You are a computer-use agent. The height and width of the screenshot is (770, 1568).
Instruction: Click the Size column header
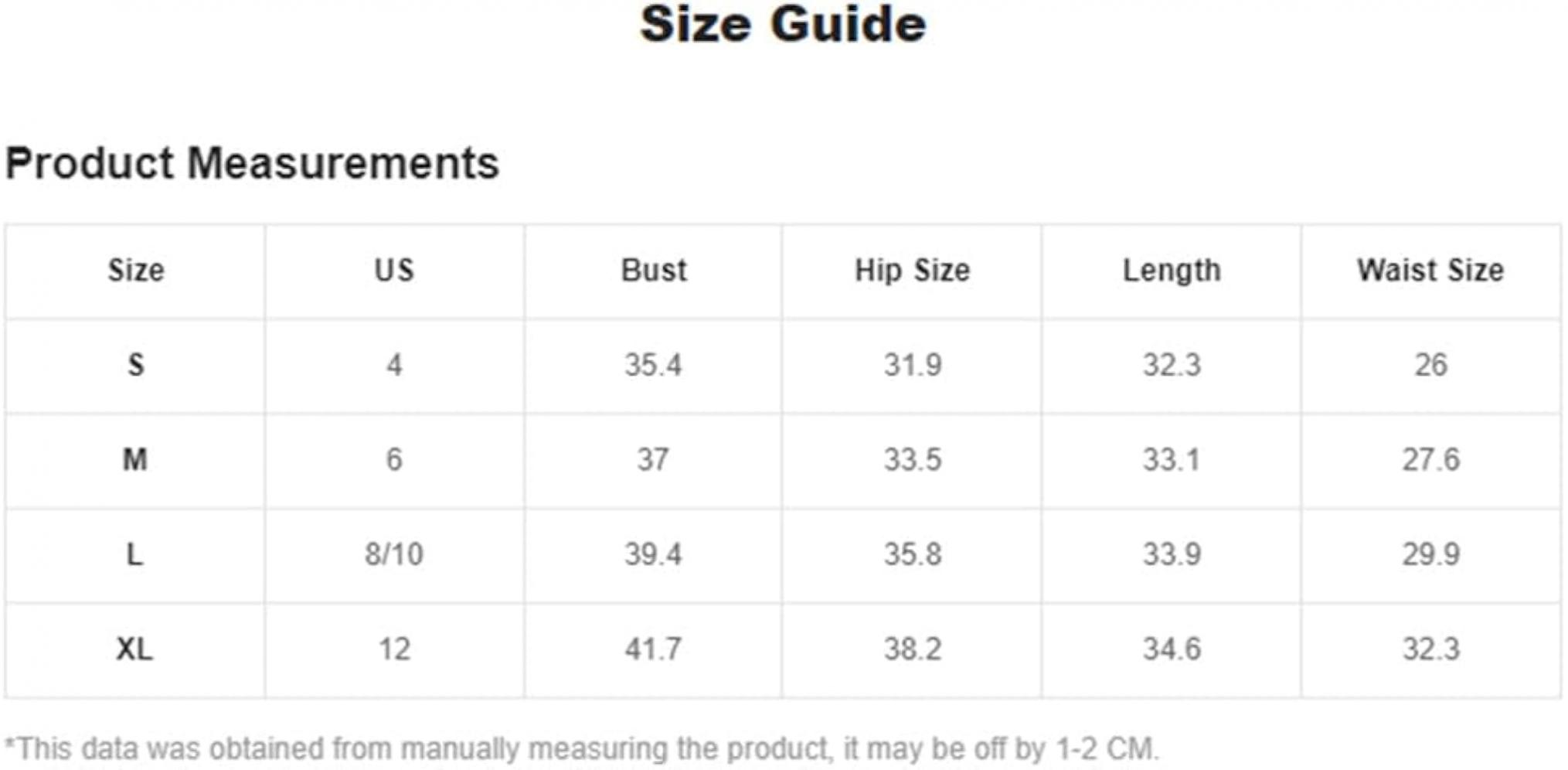click(x=136, y=271)
